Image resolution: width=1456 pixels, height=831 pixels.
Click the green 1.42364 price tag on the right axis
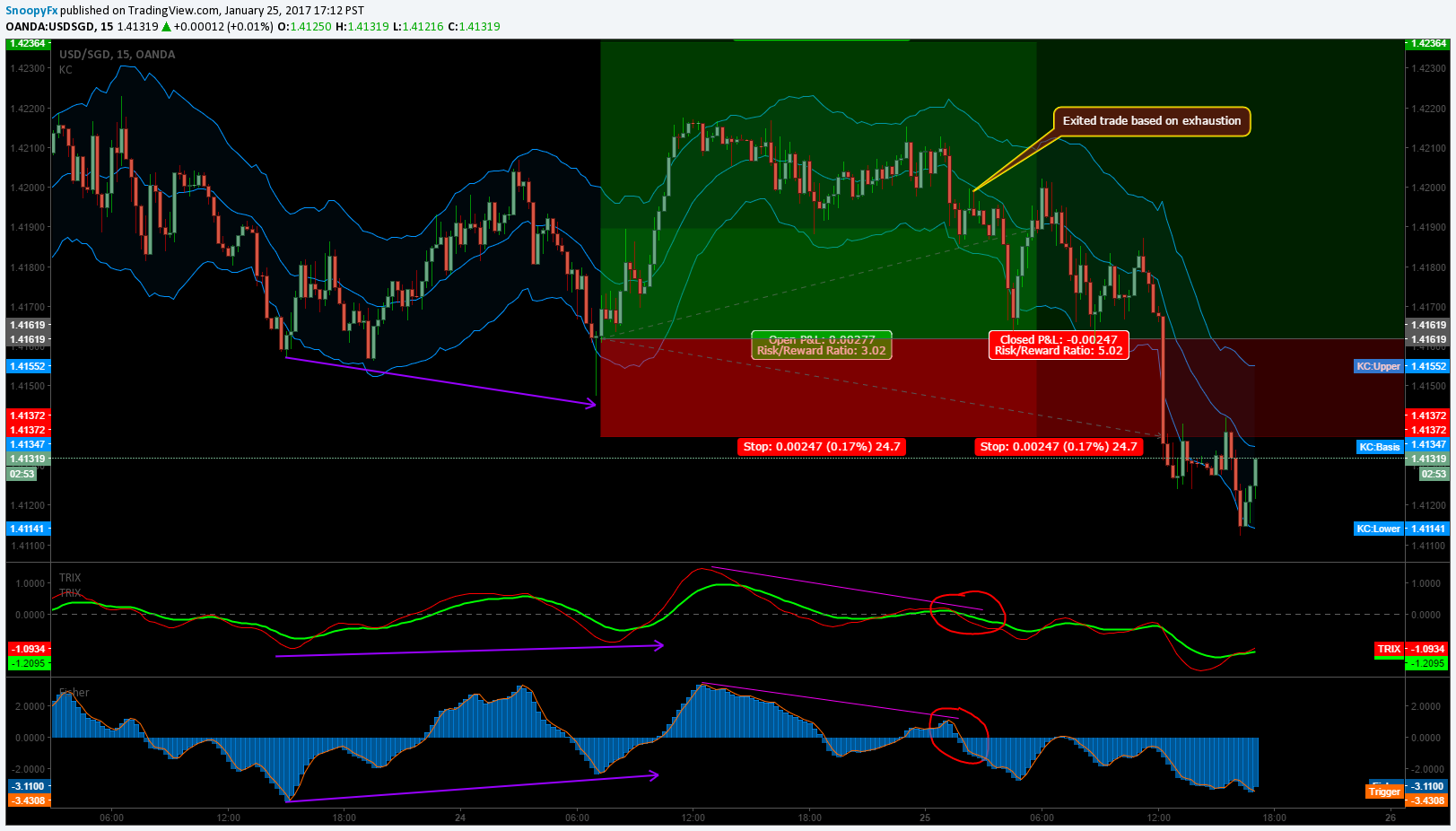click(1428, 43)
